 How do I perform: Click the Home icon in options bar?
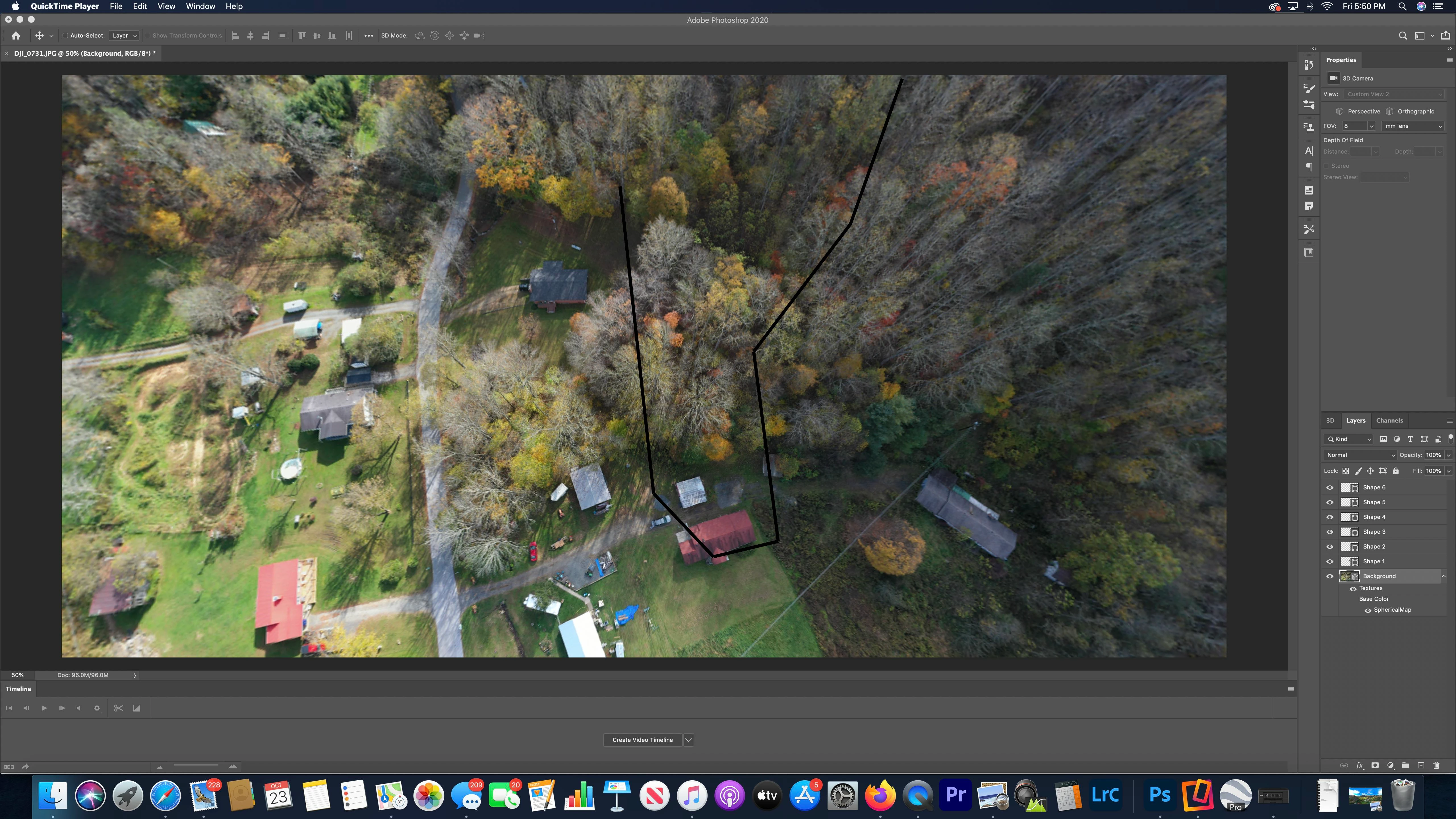tap(16, 36)
